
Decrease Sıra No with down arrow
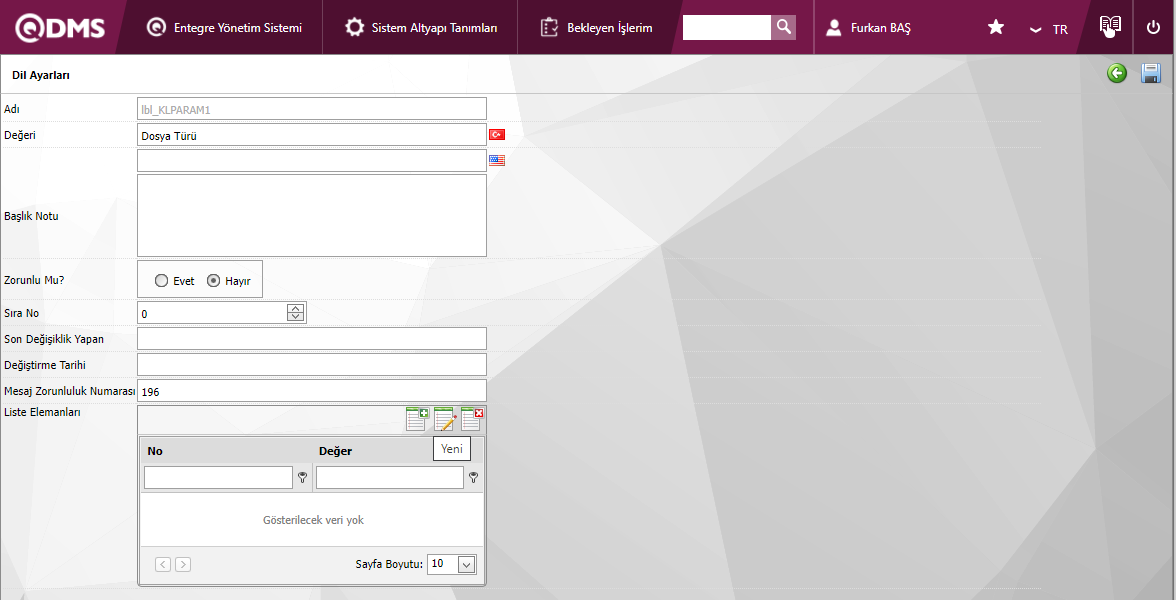(296, 317)
